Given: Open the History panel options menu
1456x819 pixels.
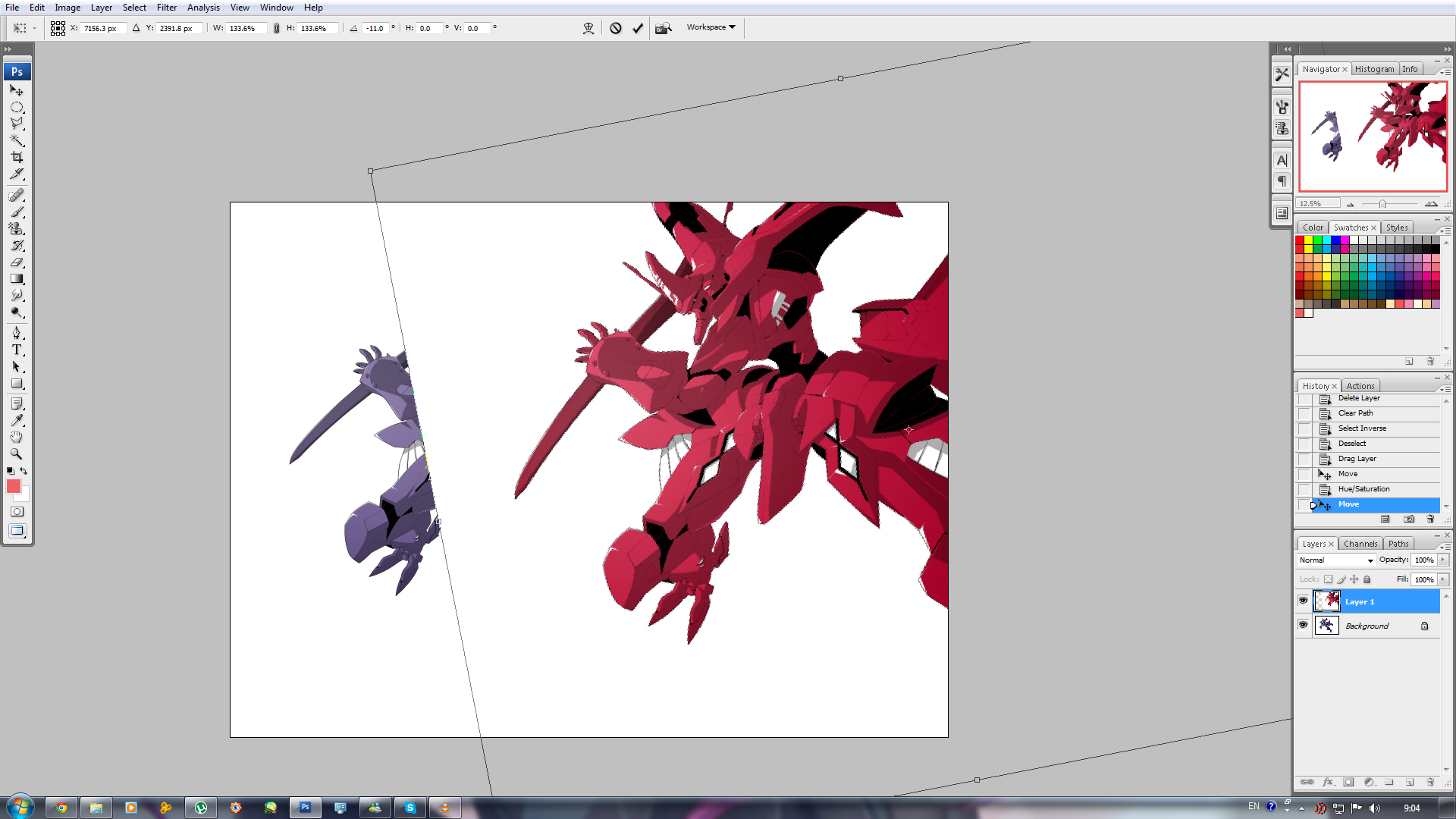Looking at the screenshot, I should click(1445, 389).
